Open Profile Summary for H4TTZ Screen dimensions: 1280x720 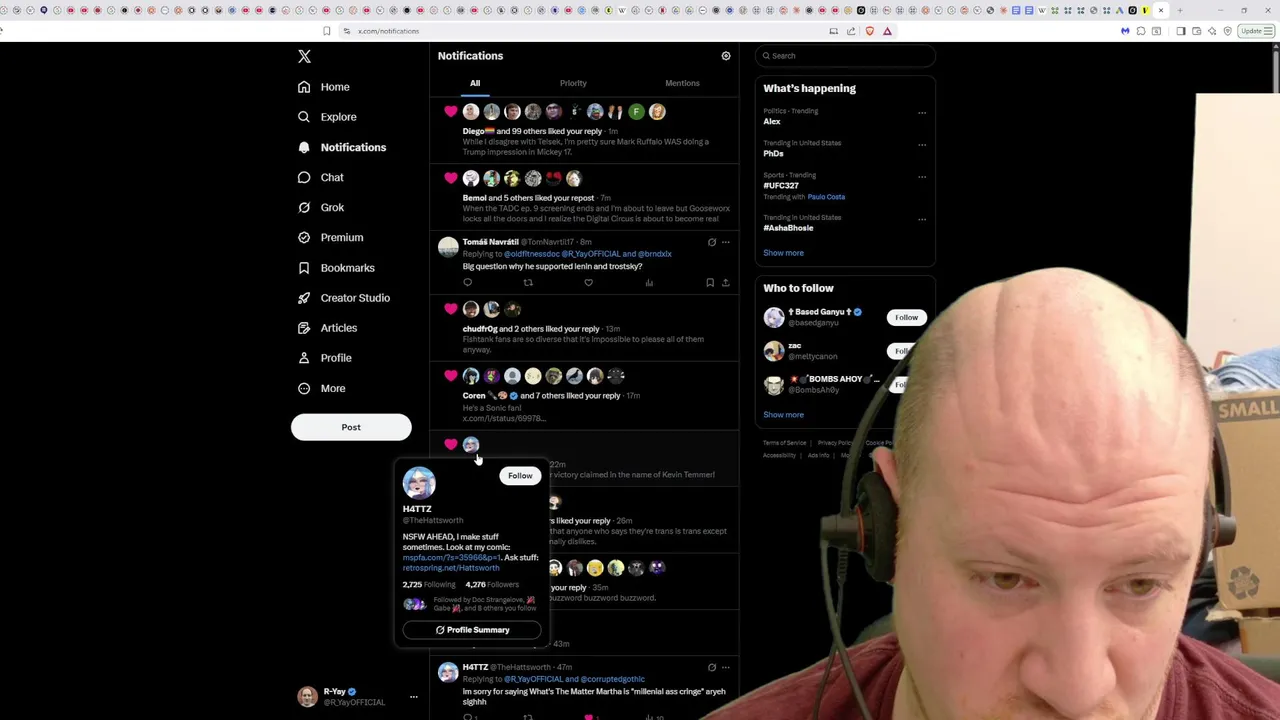point(472,630)
